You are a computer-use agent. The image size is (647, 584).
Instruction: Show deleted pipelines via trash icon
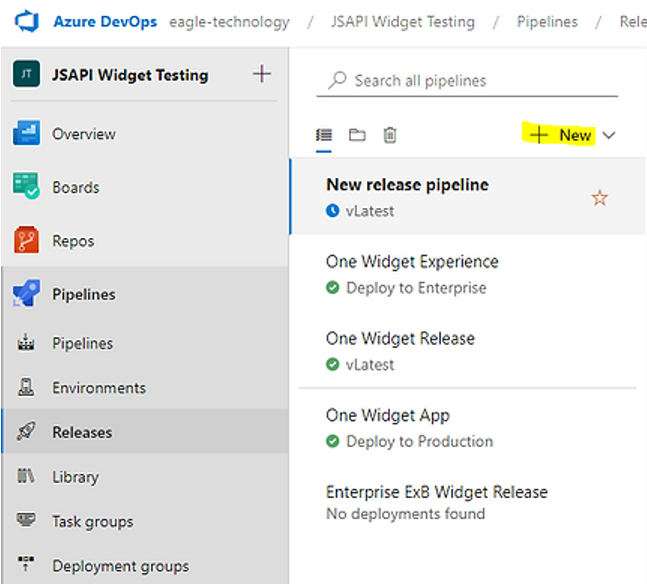[390, 135]
